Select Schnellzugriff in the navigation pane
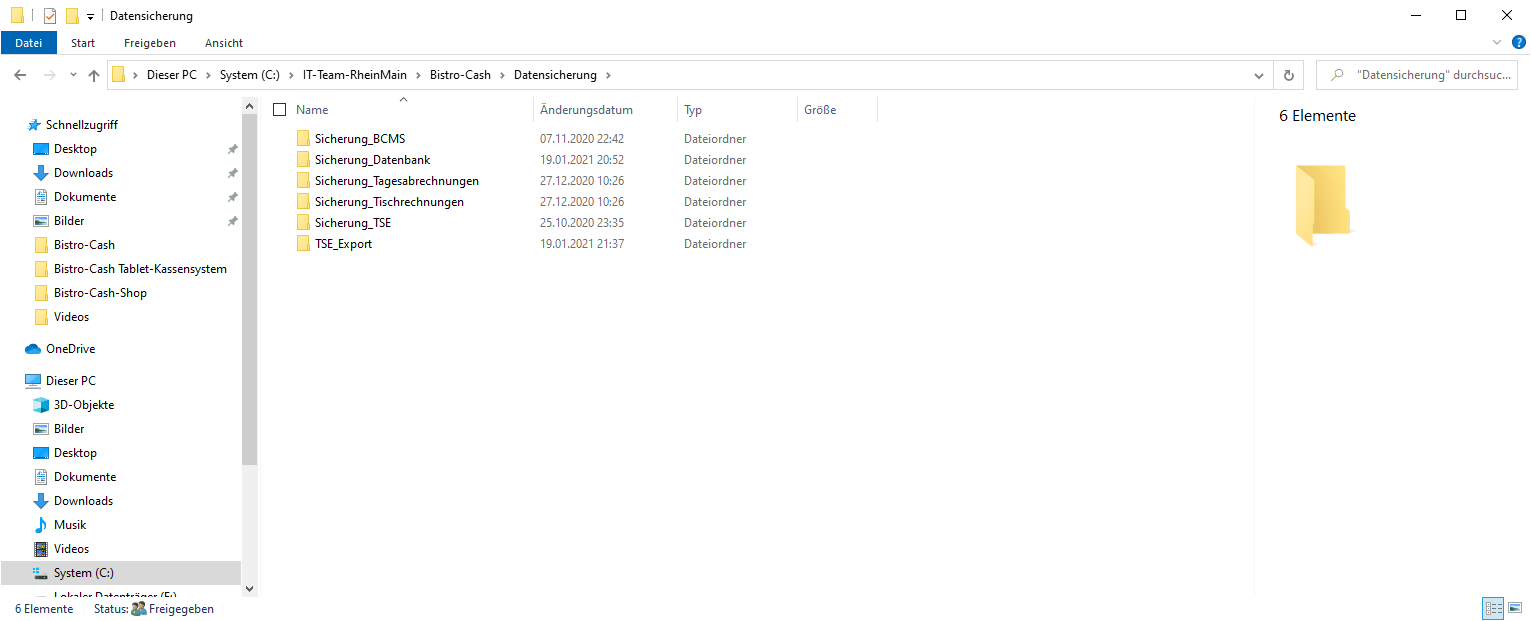Screen dimensions: 1531x621 [x=81, y=125]
